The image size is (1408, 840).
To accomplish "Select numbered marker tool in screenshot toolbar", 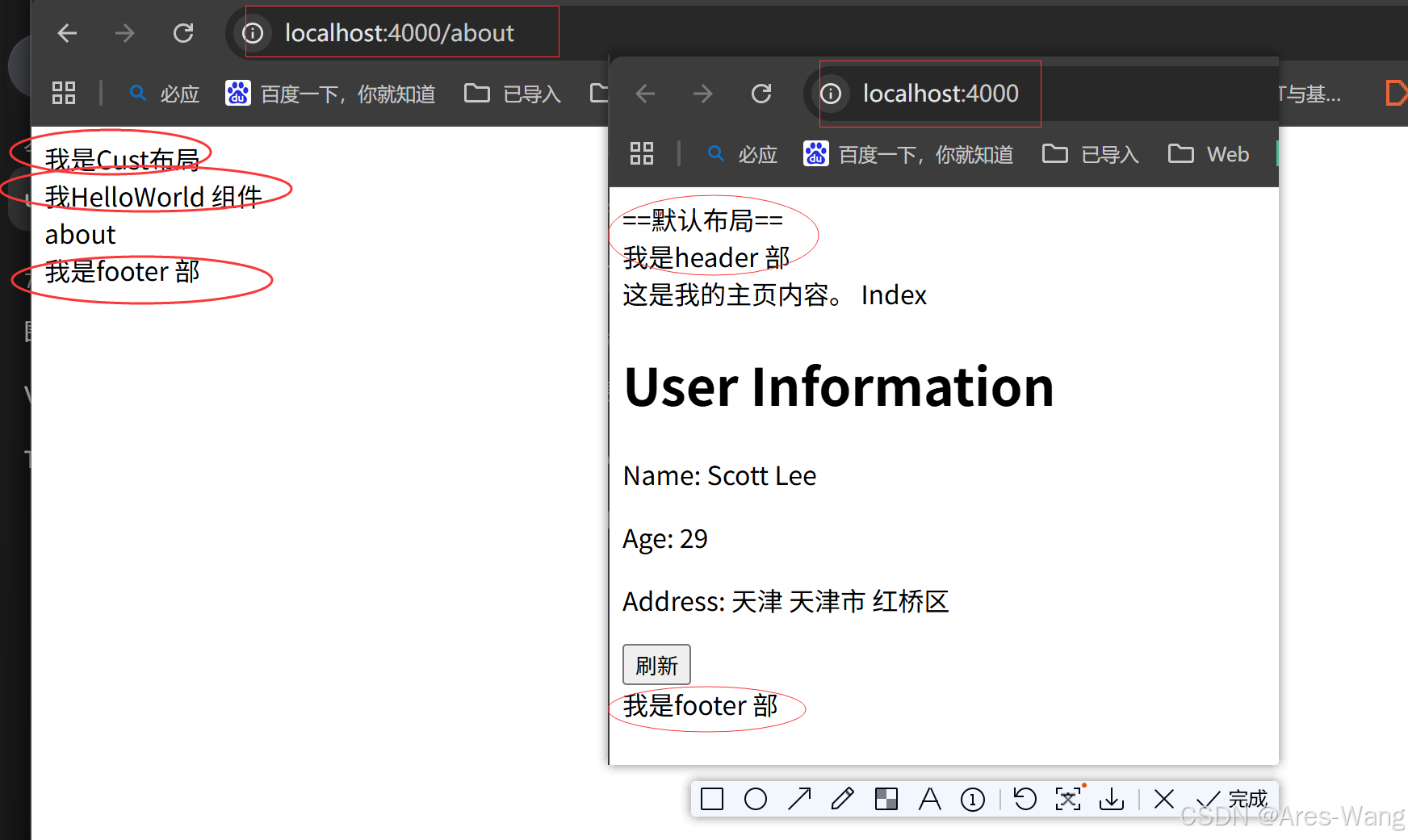I will coord(973,799).
